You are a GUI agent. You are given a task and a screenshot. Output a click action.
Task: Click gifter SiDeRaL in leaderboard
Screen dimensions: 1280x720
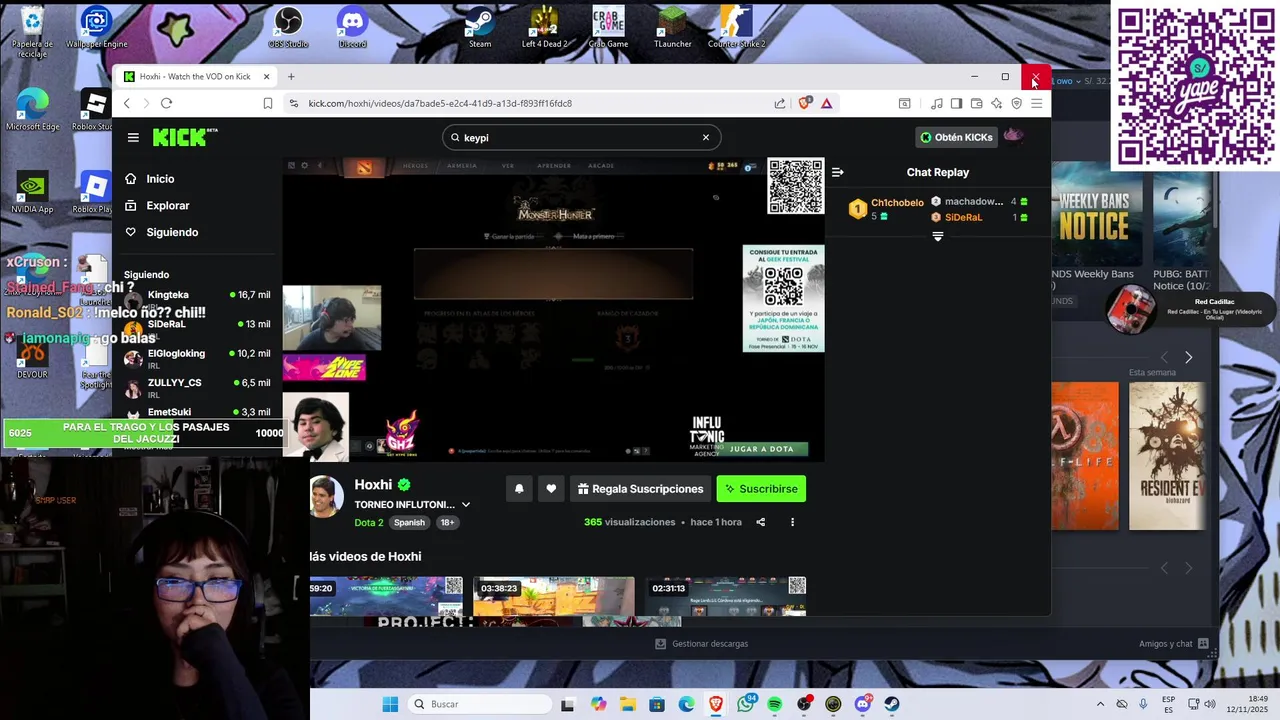click(x=964, y=217)
